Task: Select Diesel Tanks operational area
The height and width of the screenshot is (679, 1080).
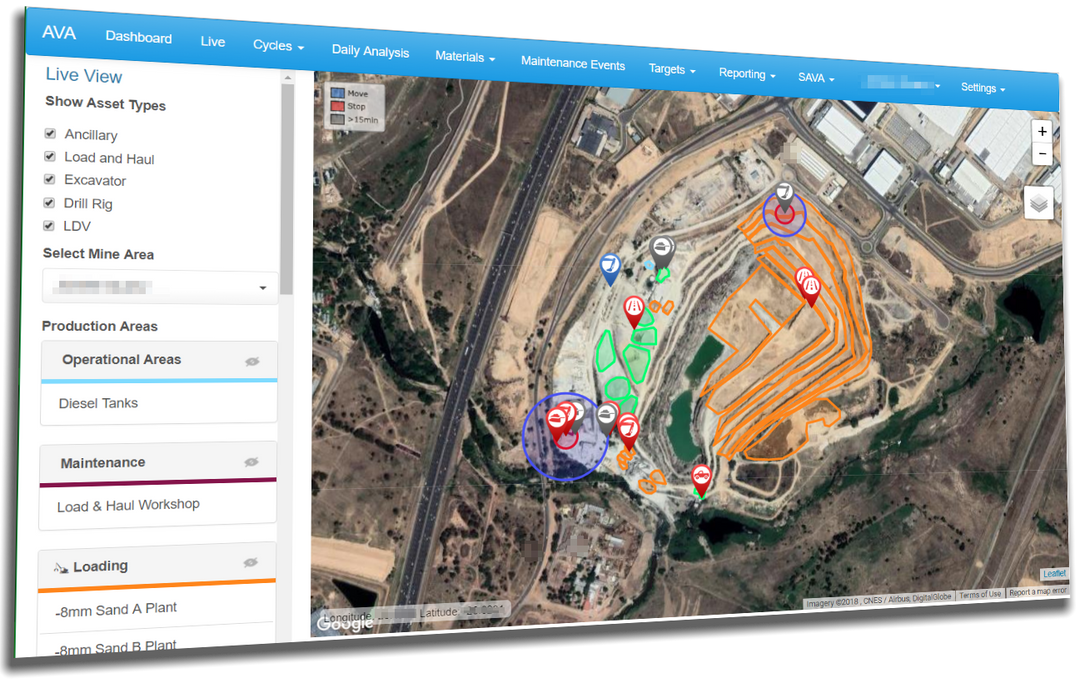Action: (98, 403)
